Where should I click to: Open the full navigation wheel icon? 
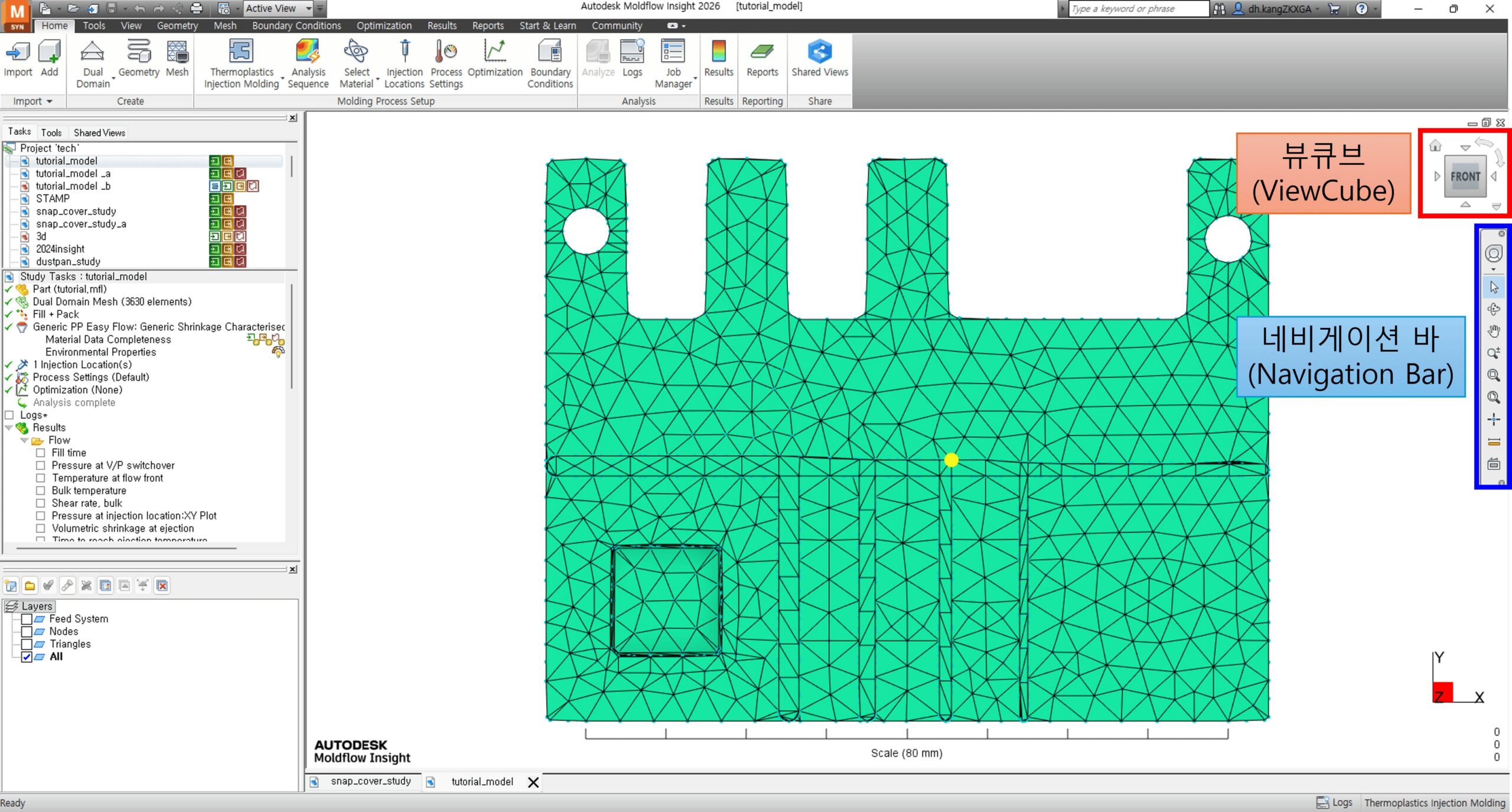tap(1494, 254)
